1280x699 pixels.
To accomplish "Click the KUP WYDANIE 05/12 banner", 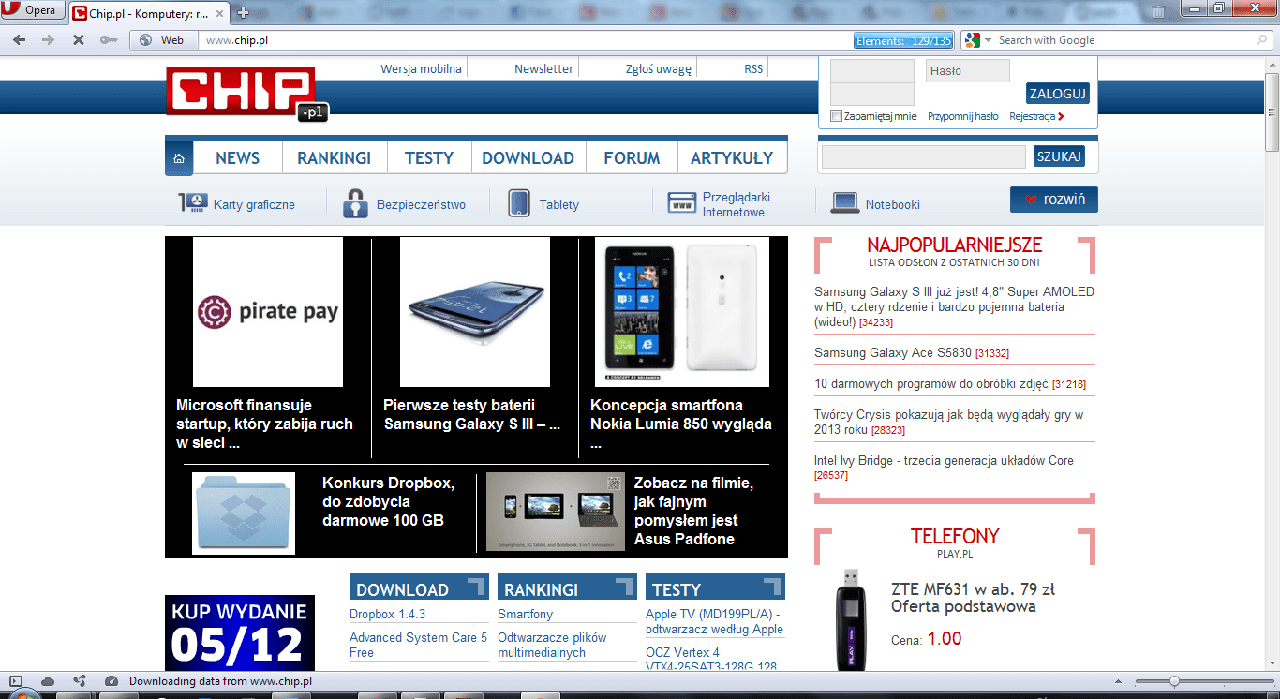I will pyautogui.click(x=240, y=633).
